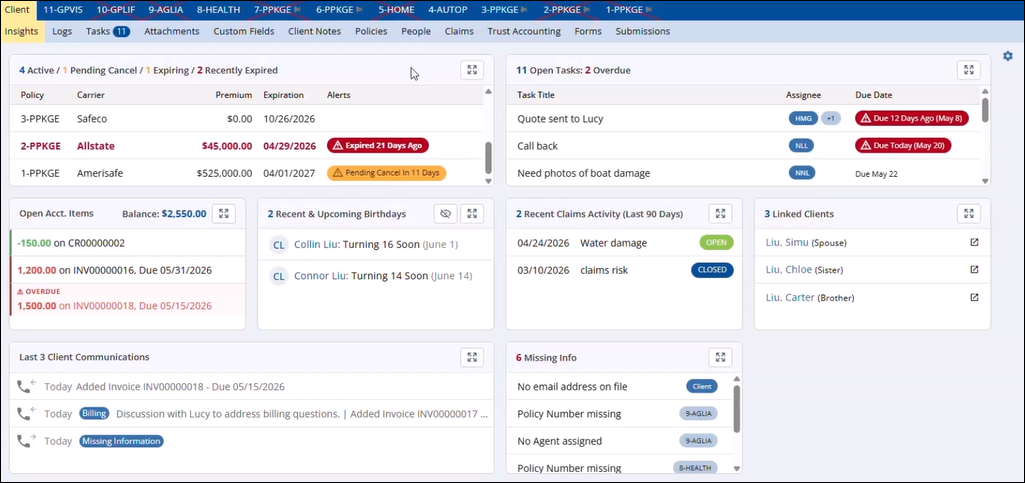Click Due Today (May 20) badge
The width and height of the screenshot is (1025, 483).
[x=903, y=146]
